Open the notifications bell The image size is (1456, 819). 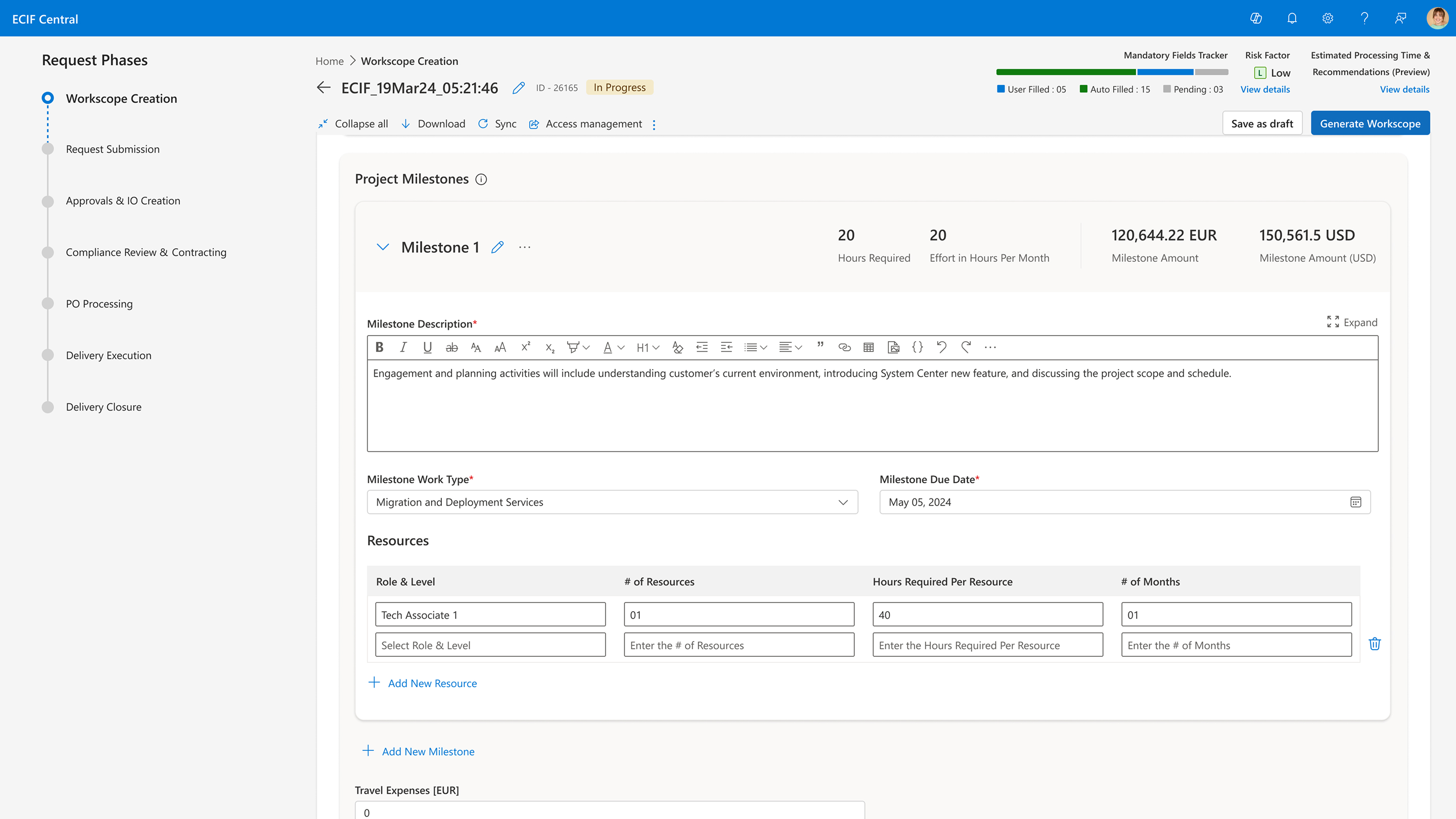pos(1292,19)
